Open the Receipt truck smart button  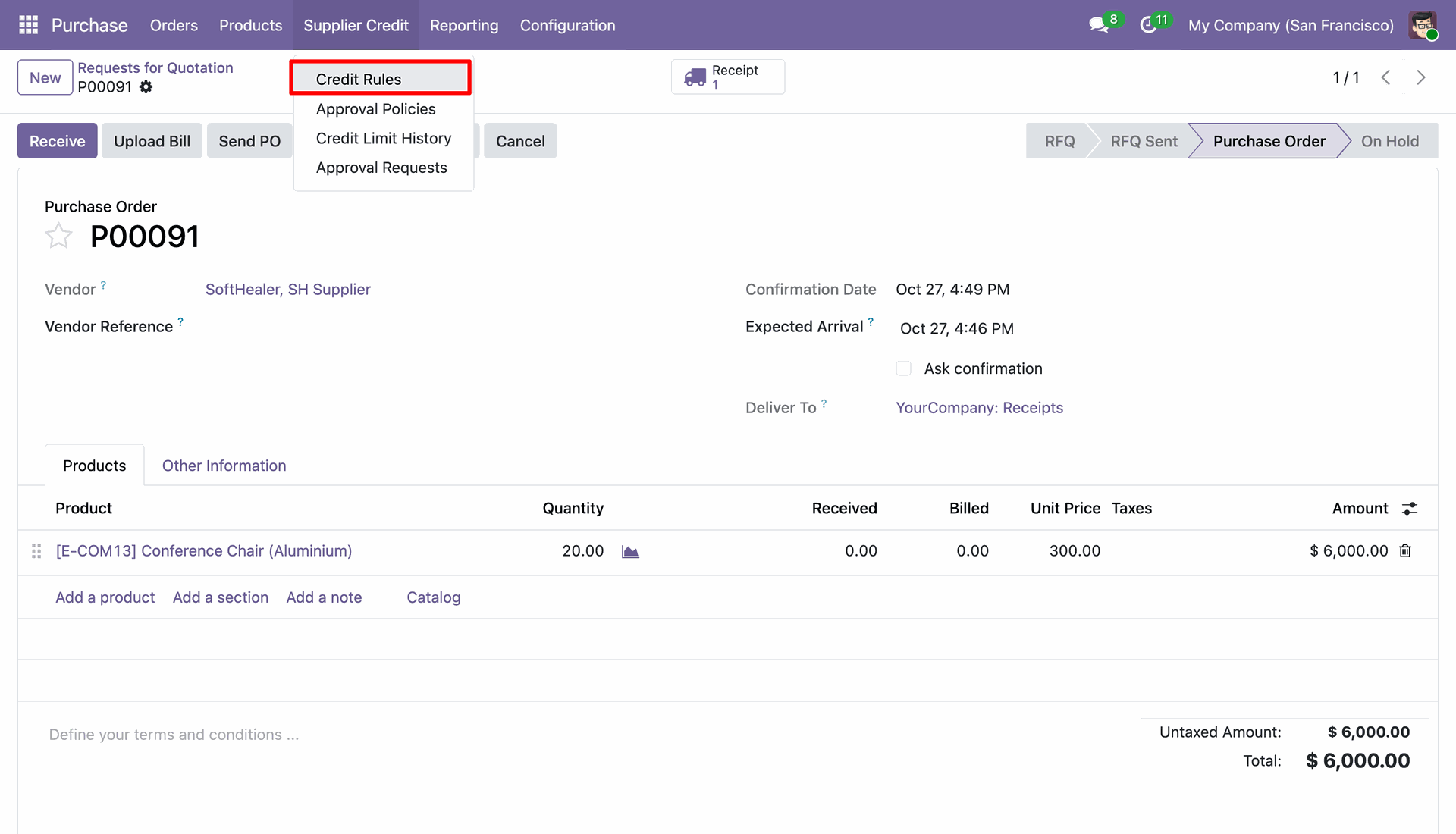pos(728,77)
